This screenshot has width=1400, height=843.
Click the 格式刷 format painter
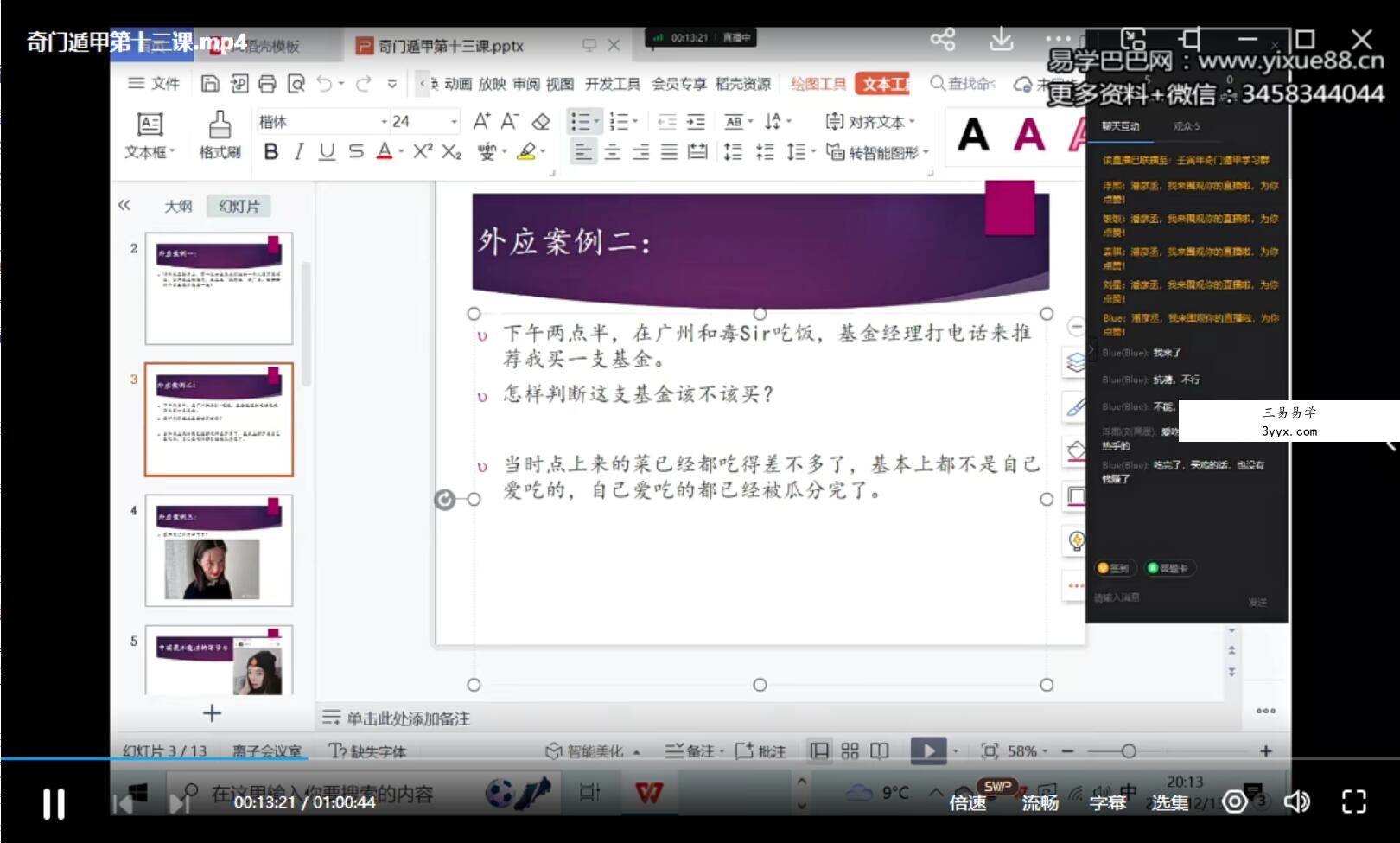220,135
